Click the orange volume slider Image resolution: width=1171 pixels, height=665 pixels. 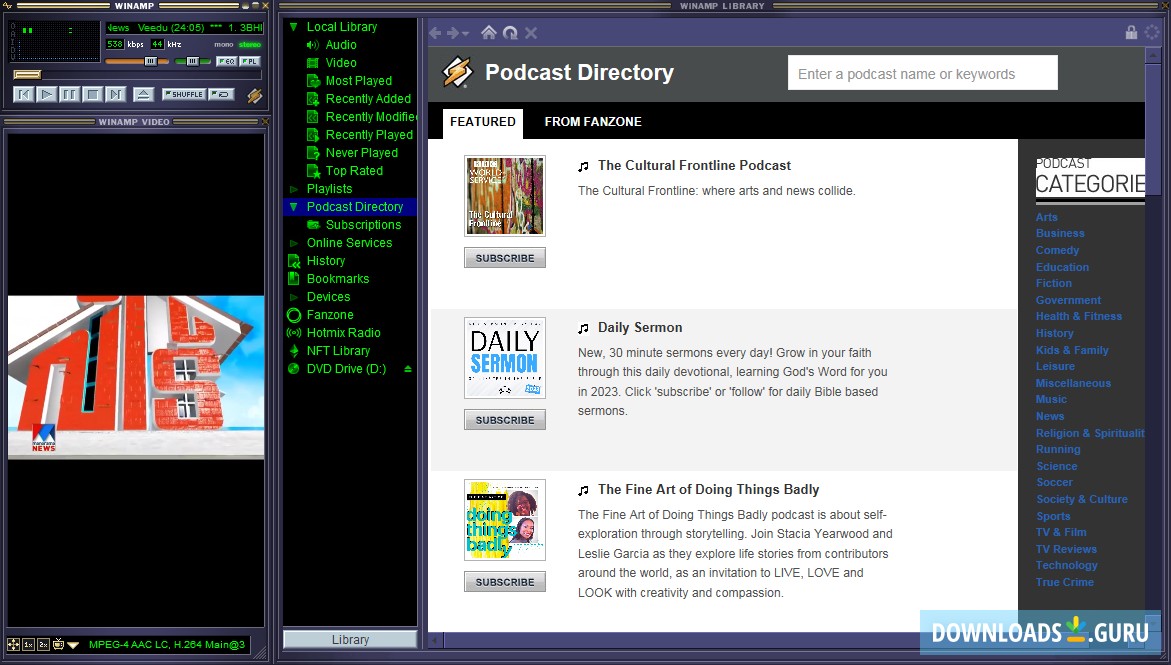coord(136,61)
